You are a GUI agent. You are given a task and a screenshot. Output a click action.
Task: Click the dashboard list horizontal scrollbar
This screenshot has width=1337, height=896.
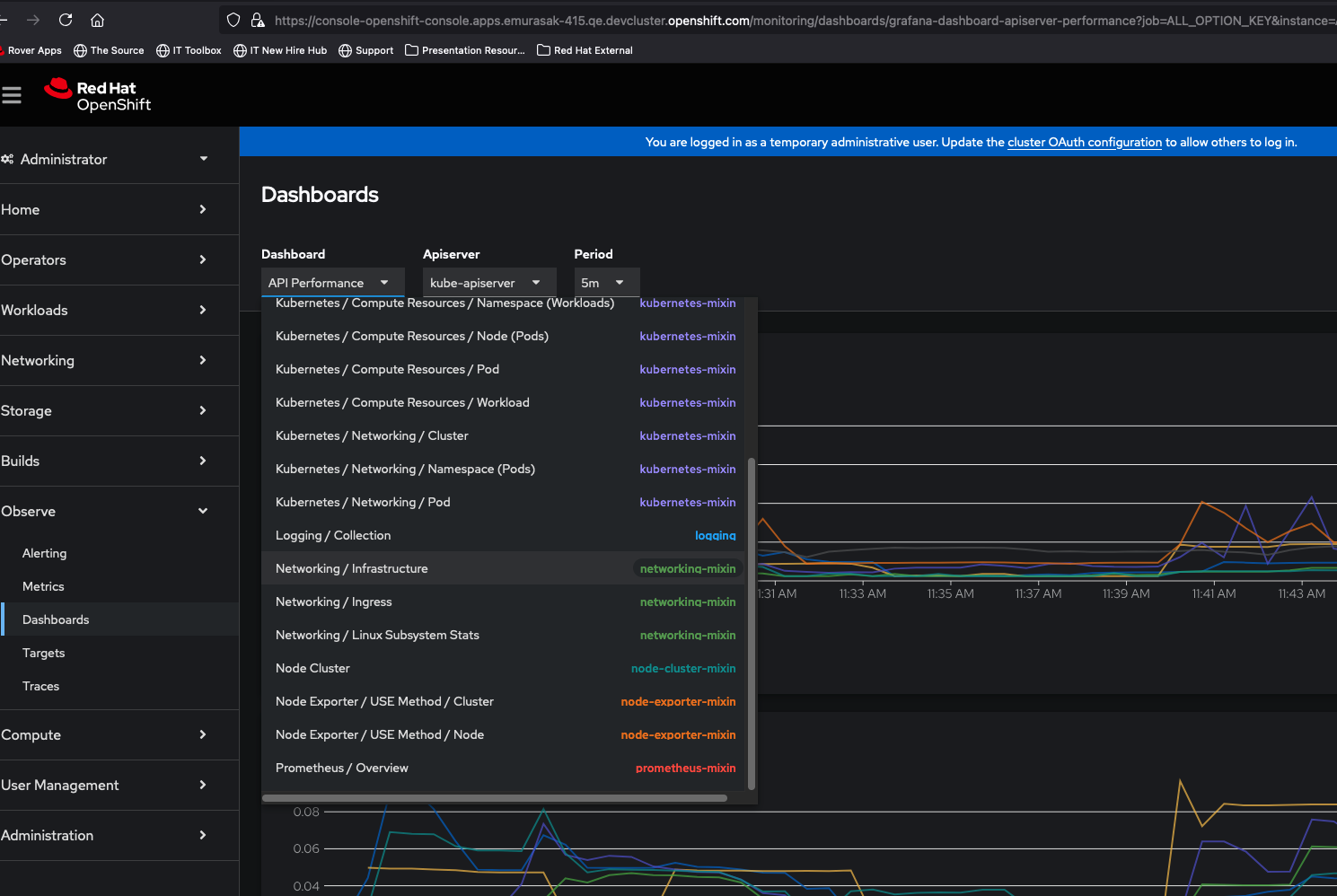pos(494,797)
